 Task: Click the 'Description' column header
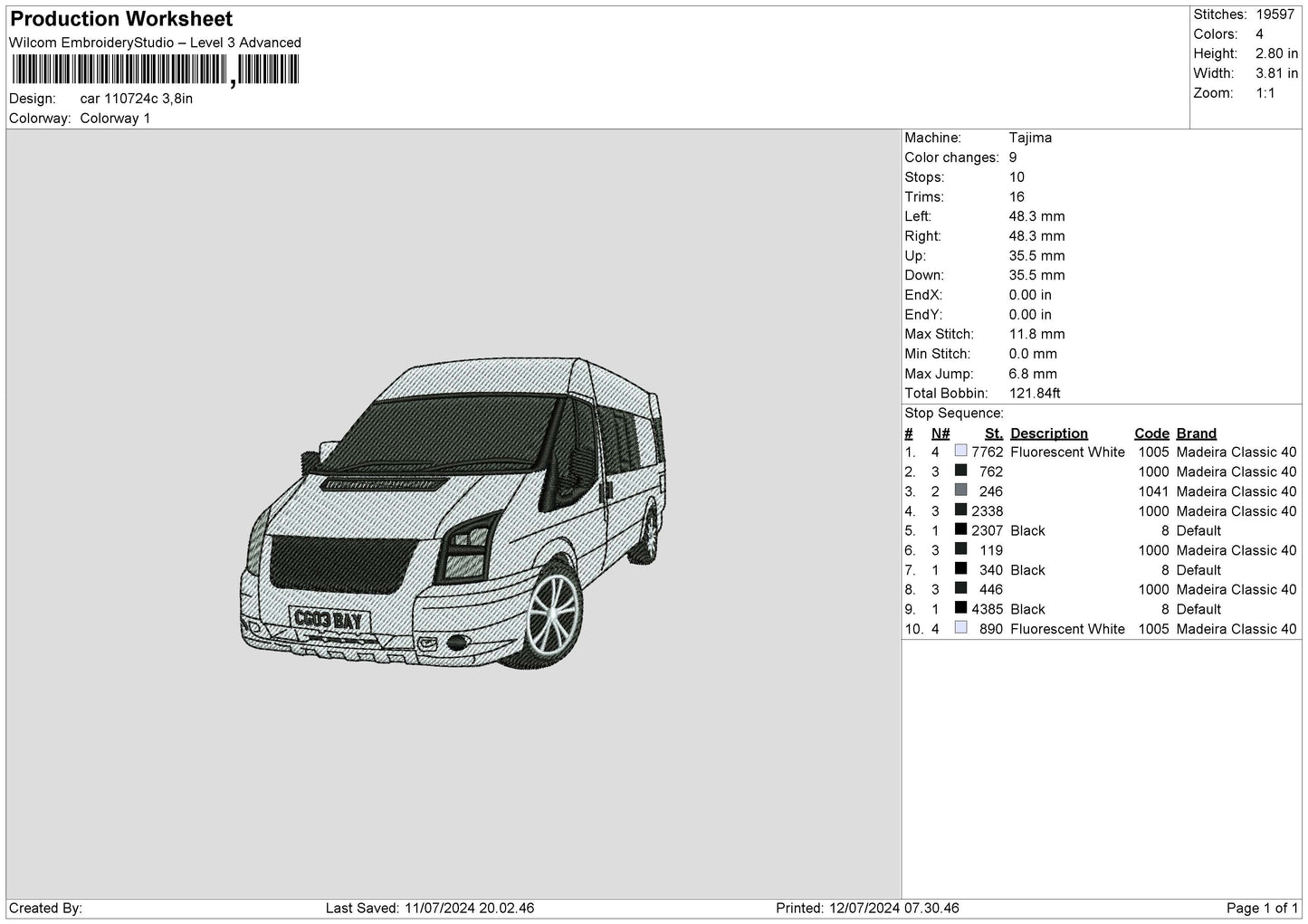[x=1049, y=433]
